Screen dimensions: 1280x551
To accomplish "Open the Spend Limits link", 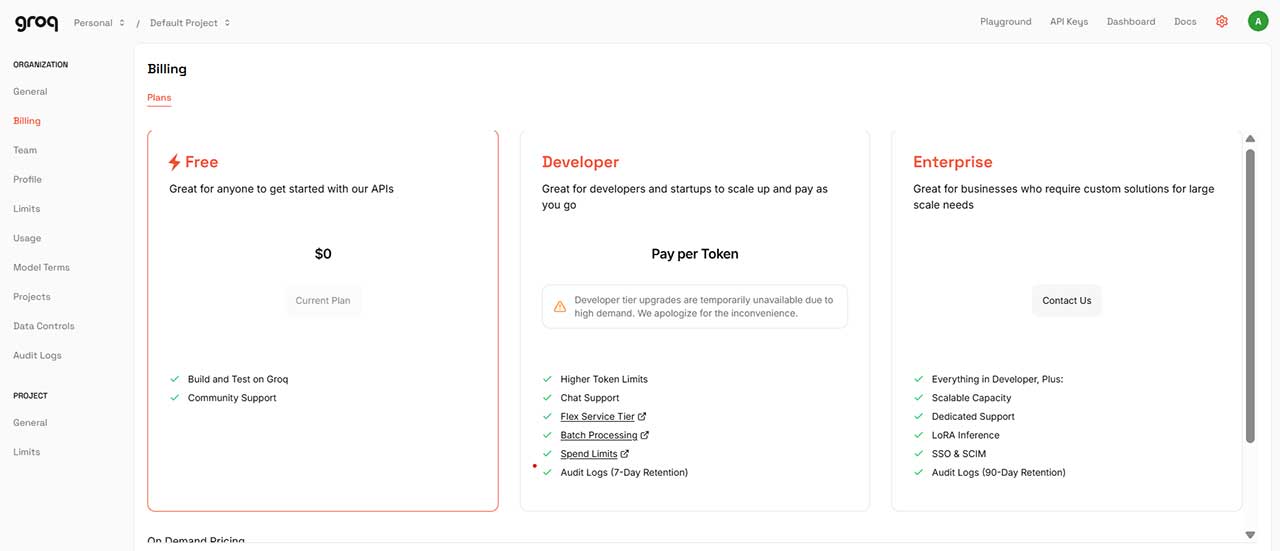I will pos(589,454).
